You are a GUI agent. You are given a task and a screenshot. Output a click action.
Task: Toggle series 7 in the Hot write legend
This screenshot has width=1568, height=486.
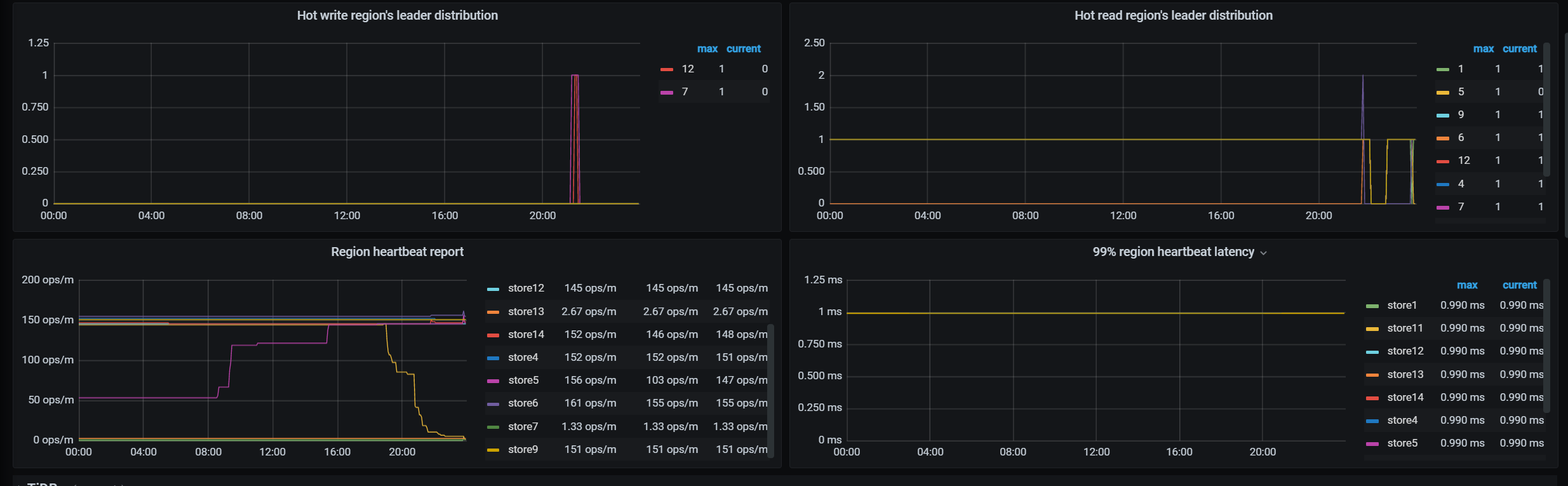(685, 91)
